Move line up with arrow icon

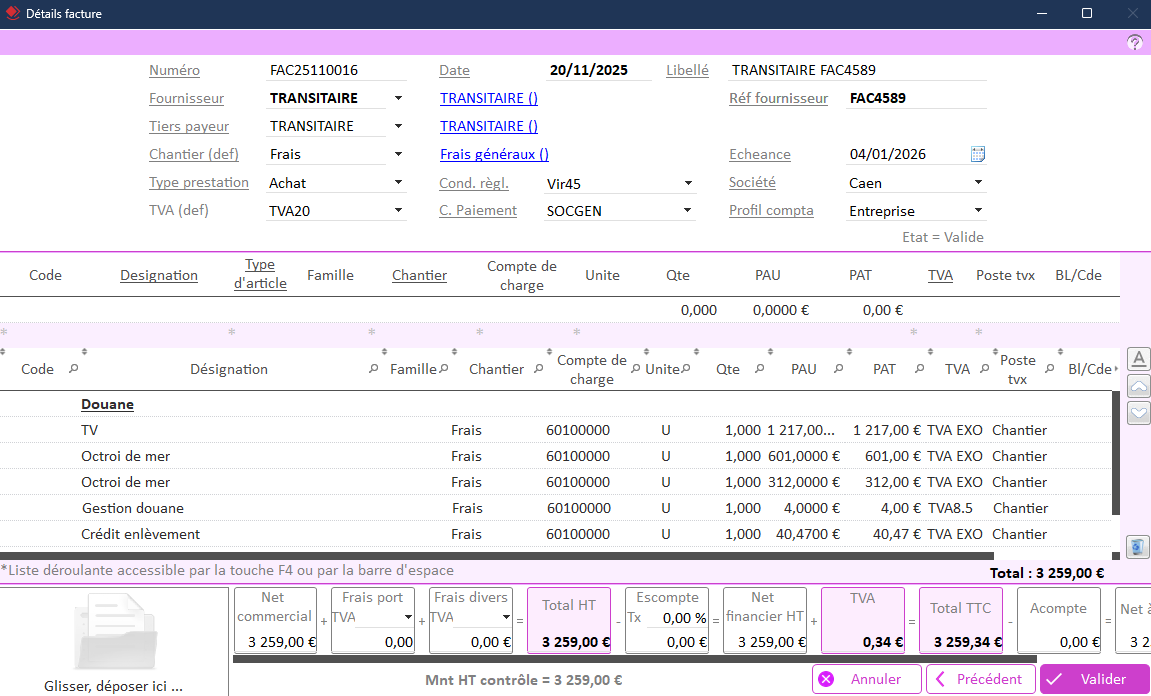[x=1138, y=386]
